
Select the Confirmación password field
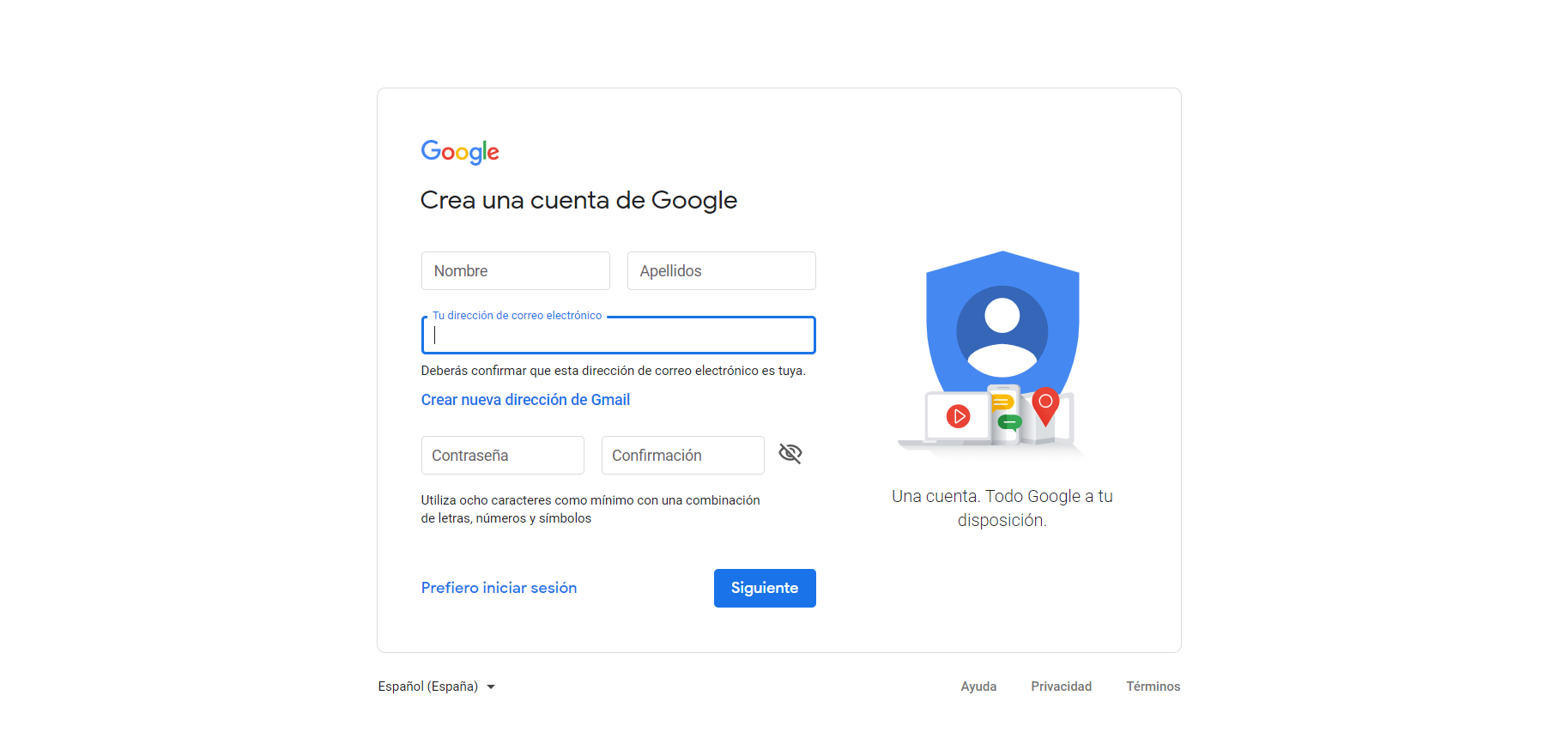[x=682, y=456]
